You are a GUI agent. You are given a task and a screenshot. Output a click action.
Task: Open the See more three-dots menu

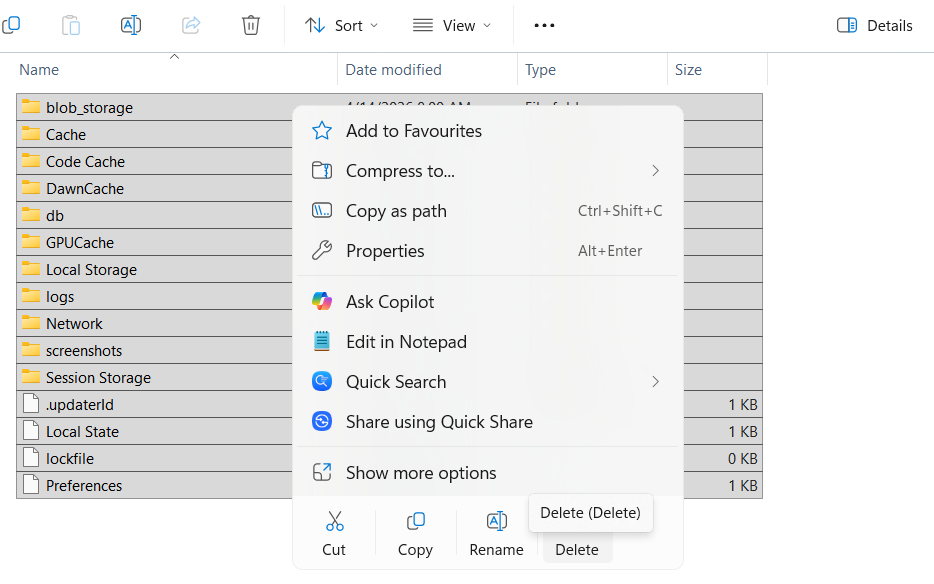544,25
